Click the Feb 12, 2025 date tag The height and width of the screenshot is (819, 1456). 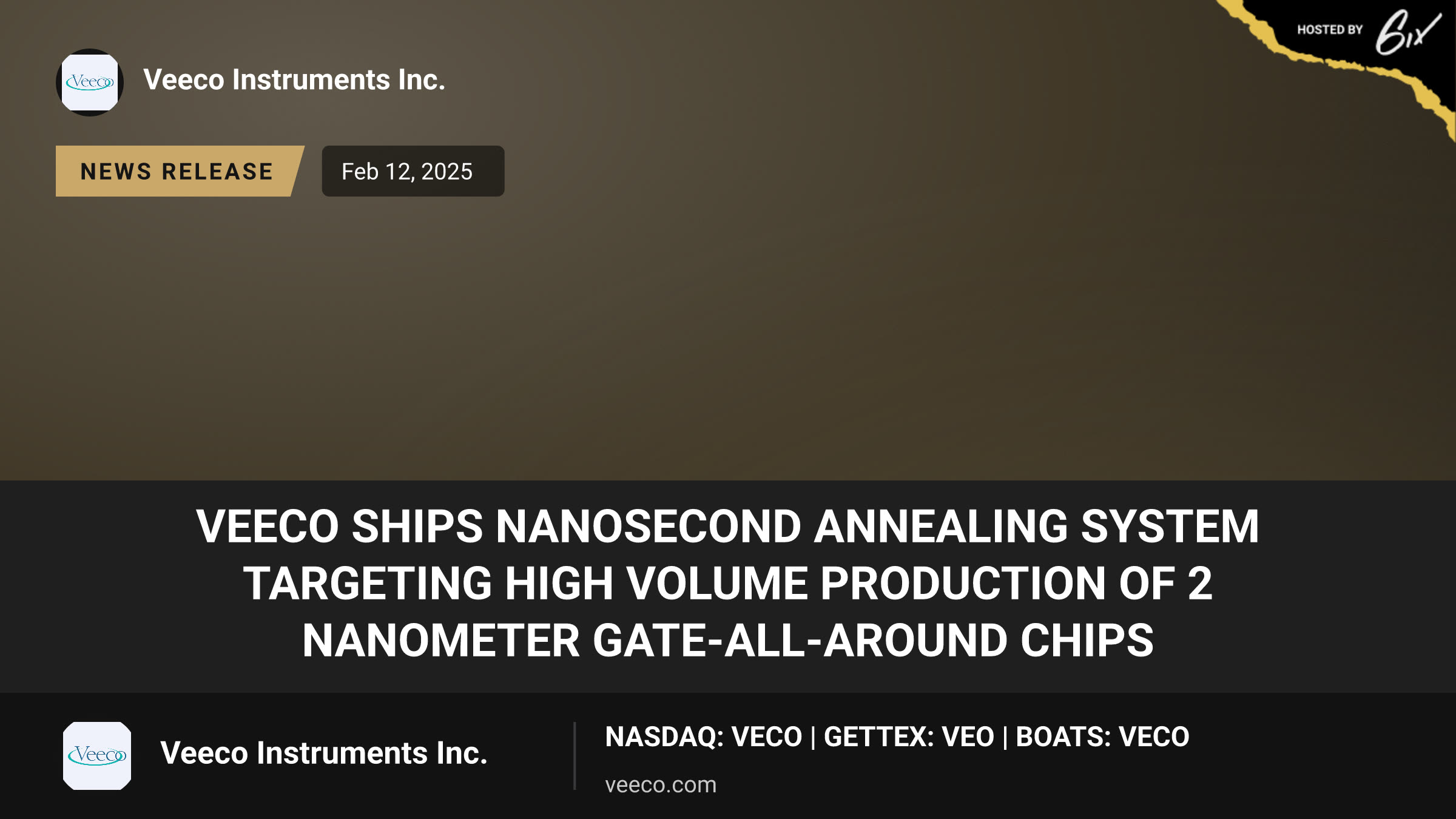[x=413, y=171]
